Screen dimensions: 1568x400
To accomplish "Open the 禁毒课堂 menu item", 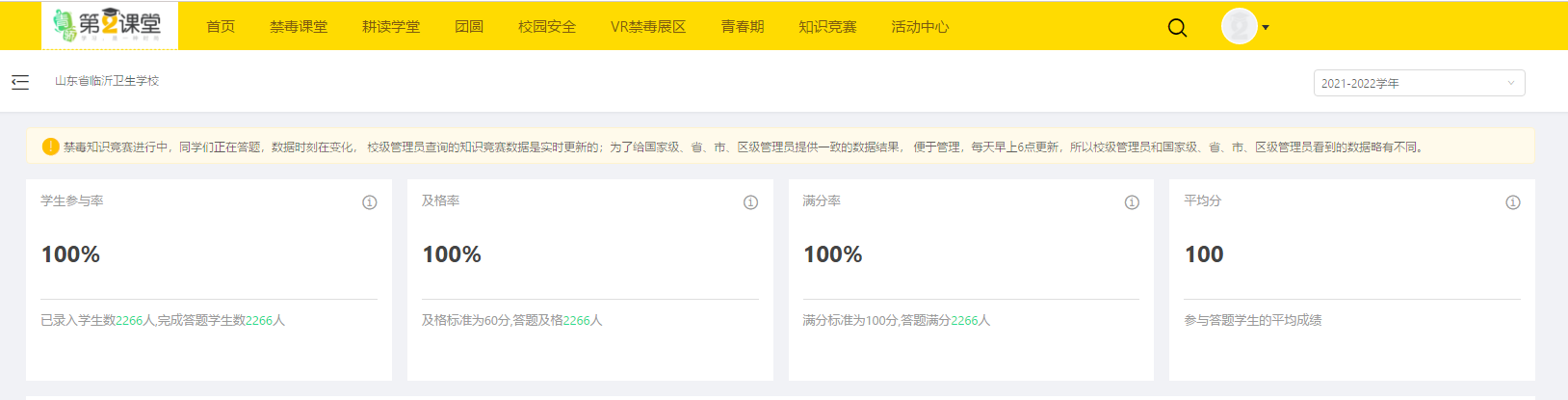I will [x=299, y=27].
